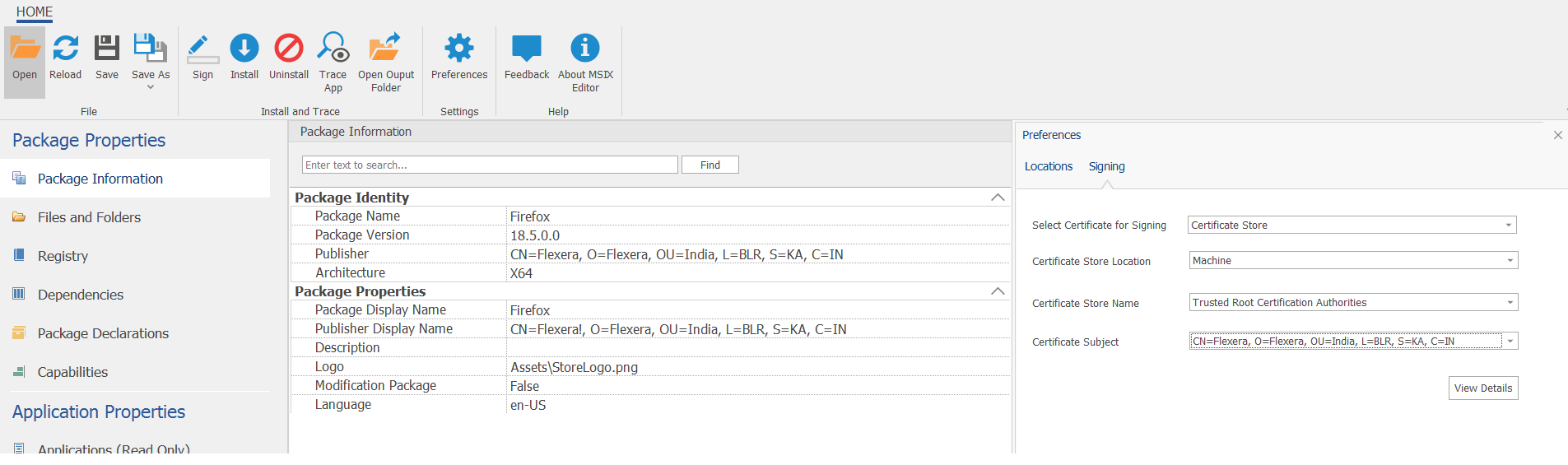Click the Install icon
The image size is (1568, 465).
click(244, 48)
